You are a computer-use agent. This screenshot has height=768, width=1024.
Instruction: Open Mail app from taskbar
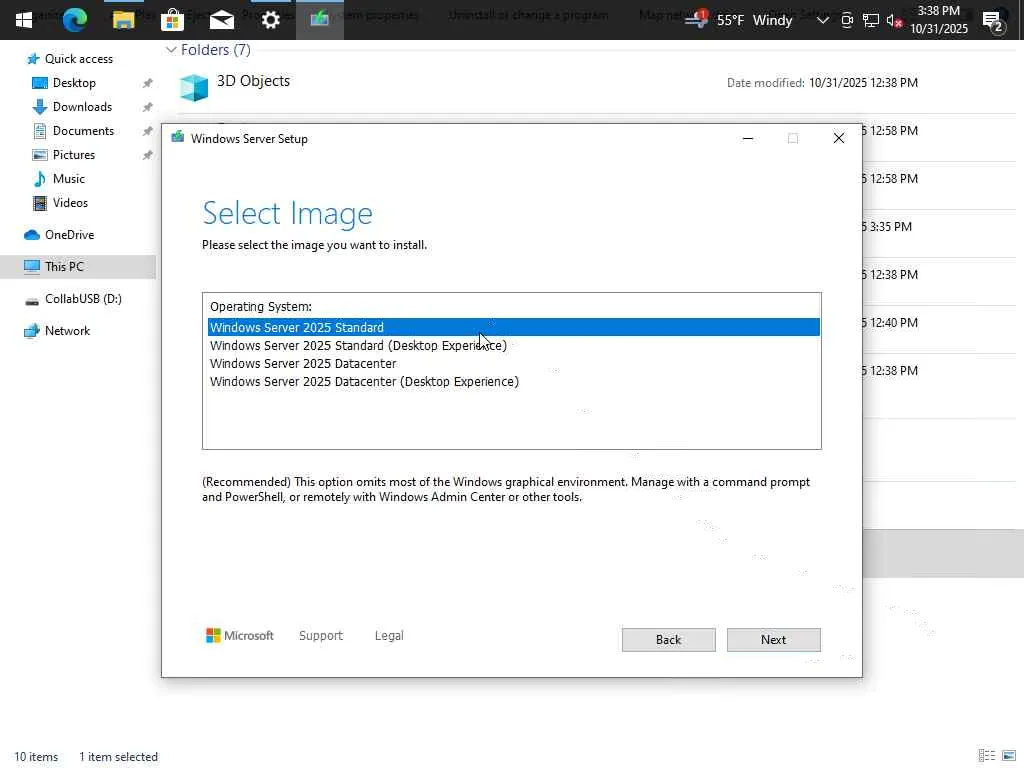tap(221, 20)
